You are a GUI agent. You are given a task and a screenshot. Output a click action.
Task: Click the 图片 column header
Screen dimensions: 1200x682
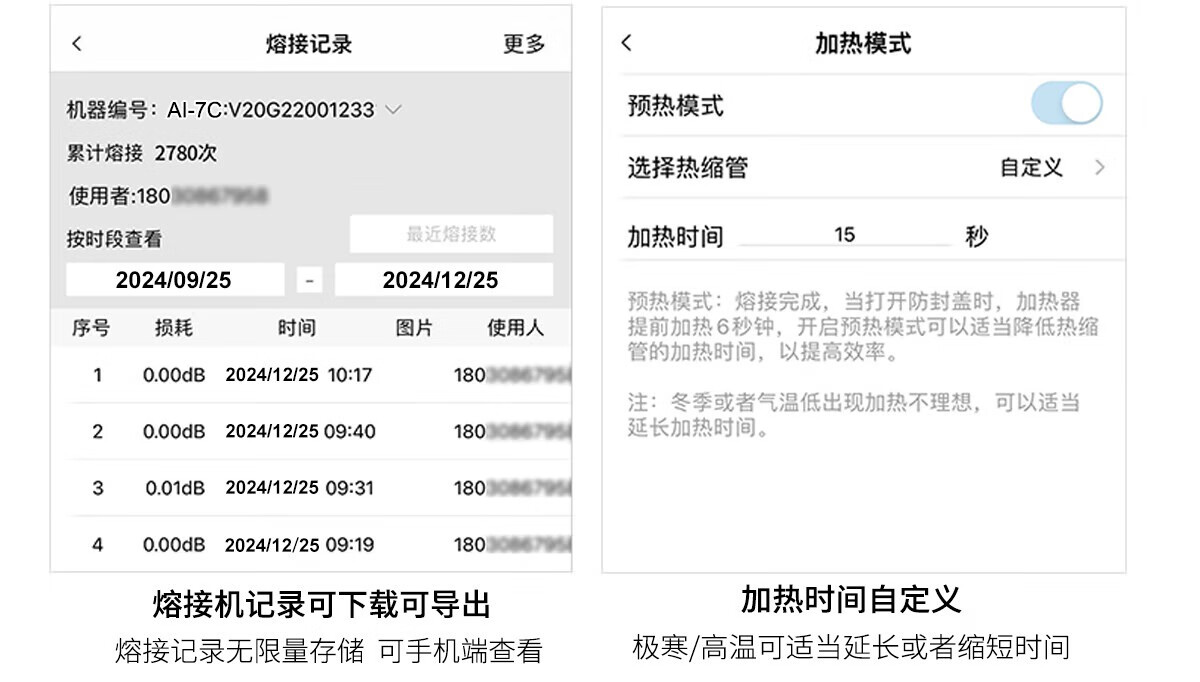414,328
